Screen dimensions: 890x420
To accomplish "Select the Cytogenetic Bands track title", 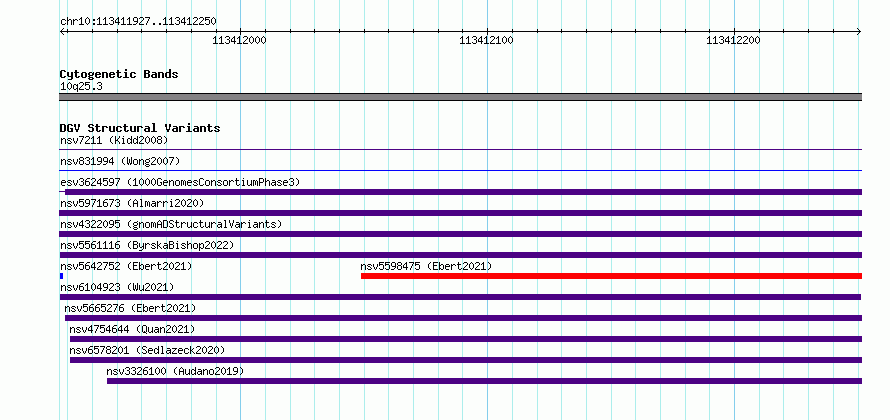I will pos(119,74).
